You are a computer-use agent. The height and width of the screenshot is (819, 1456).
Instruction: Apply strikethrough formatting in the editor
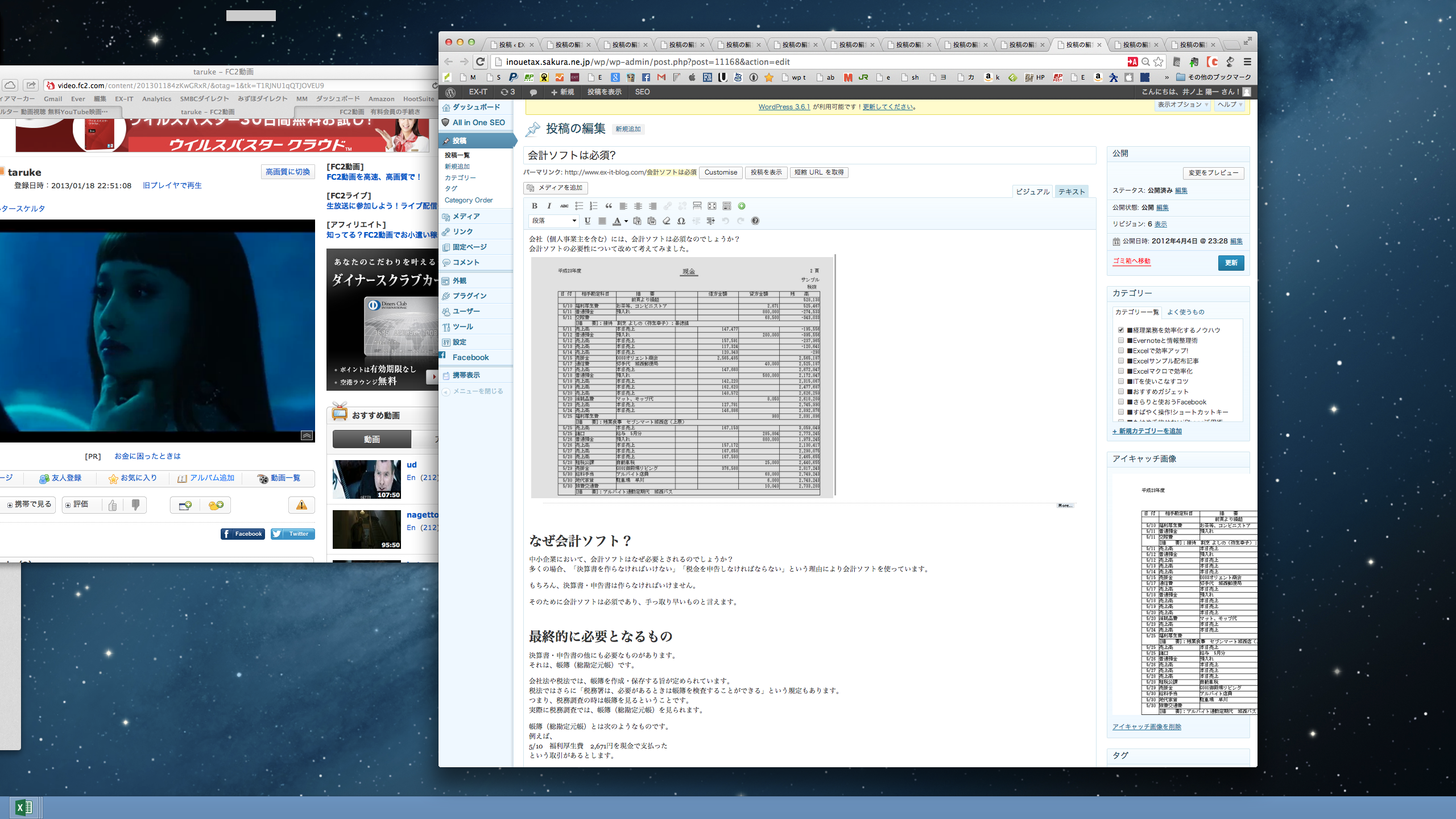tap(564, 206)
